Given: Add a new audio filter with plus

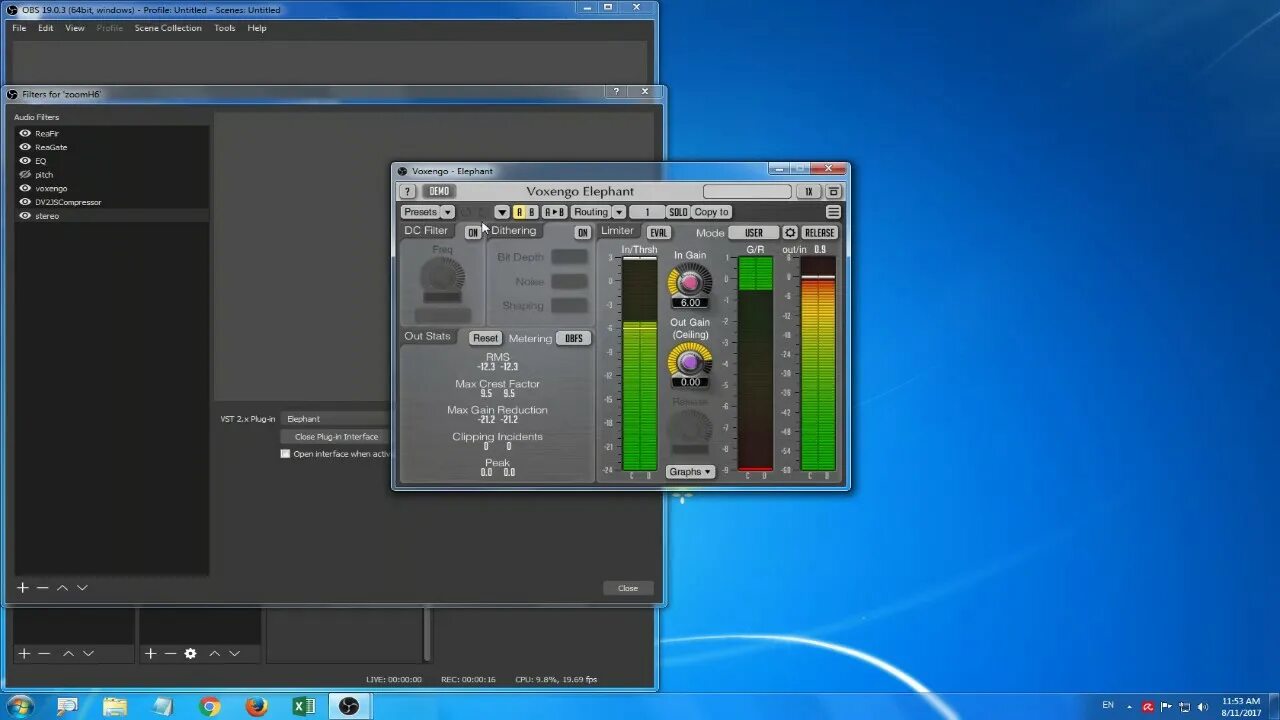Looking at the screenshot, I should coord(23,588).
